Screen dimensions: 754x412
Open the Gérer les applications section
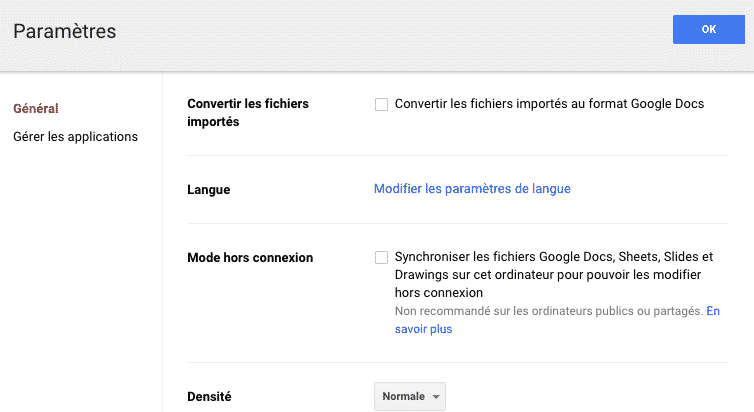(75, 137)
